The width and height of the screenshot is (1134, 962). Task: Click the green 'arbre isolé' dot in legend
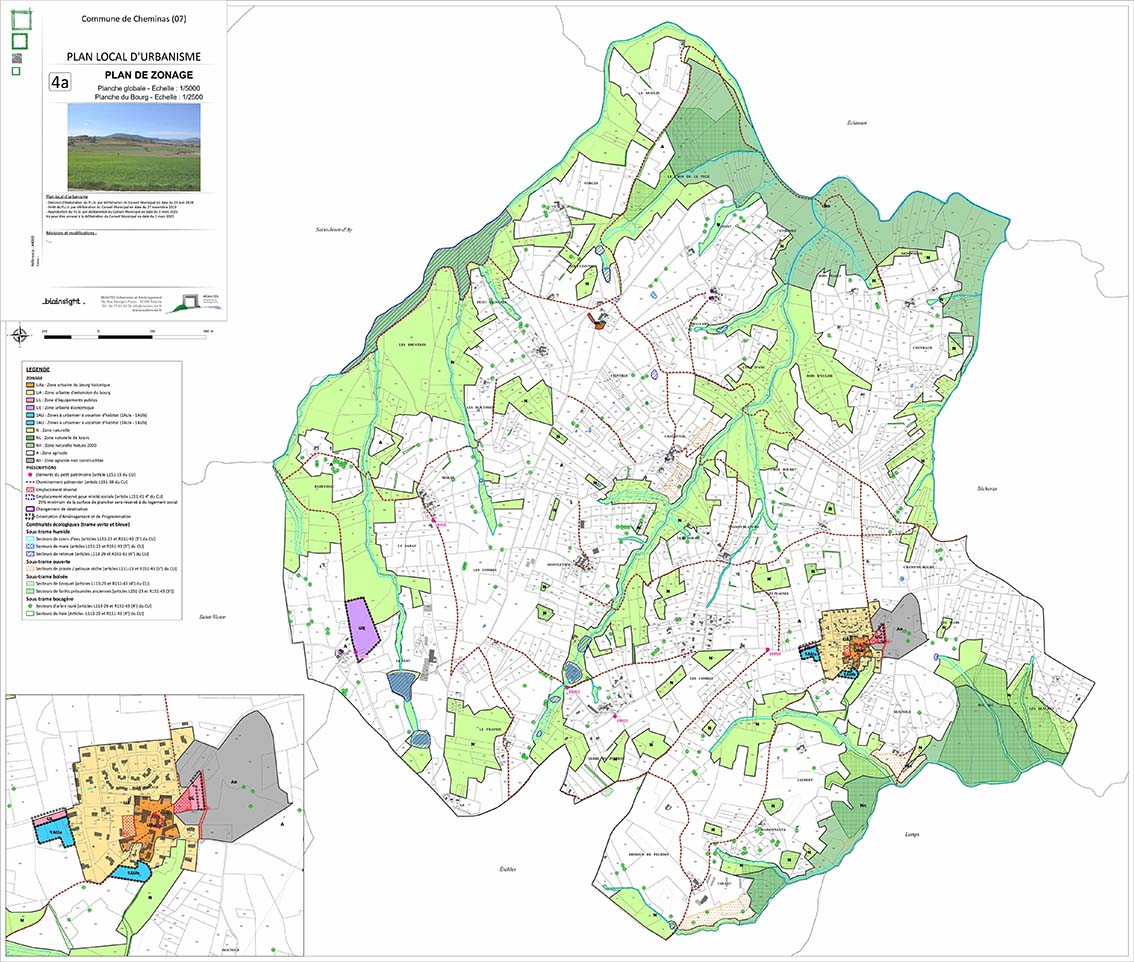28,606
